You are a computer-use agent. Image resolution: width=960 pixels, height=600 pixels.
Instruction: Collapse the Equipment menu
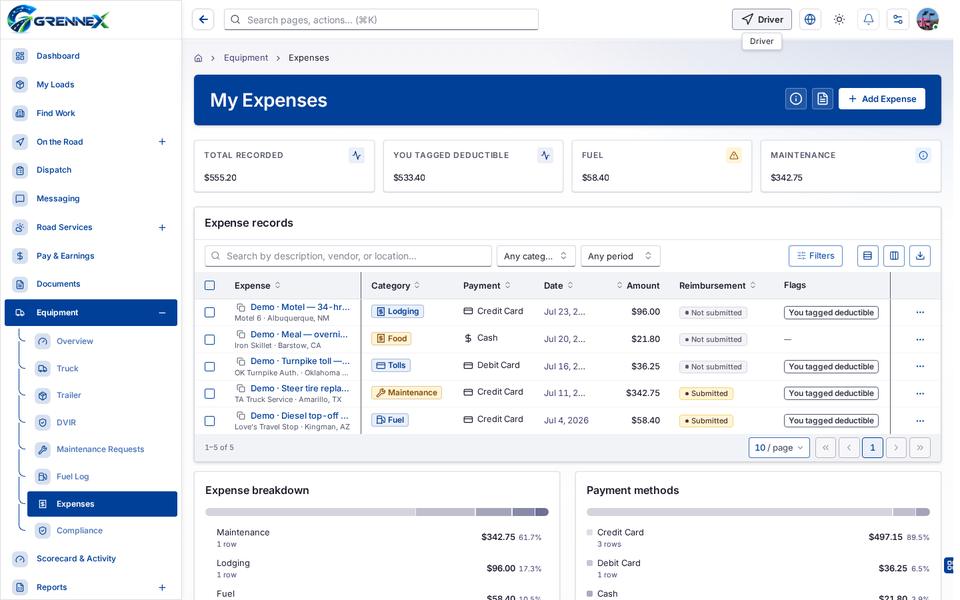tap(162, 312)
